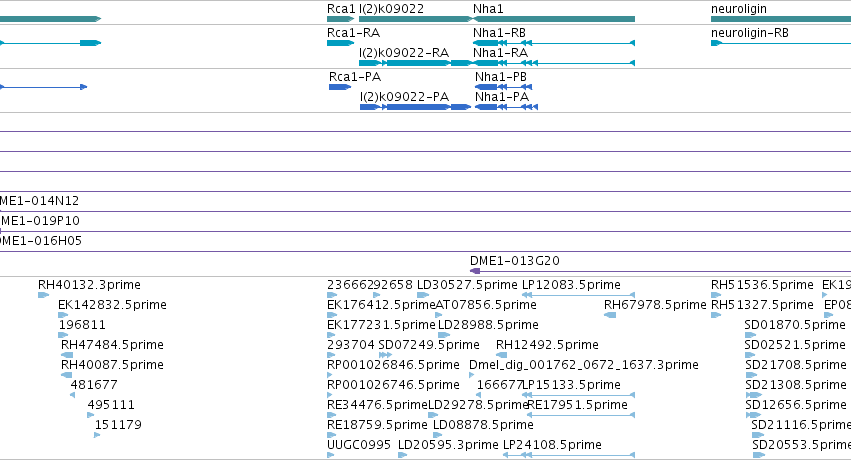Click the Nha1 gene span bar
Screen dimensions: 851x460
[554, 19]
